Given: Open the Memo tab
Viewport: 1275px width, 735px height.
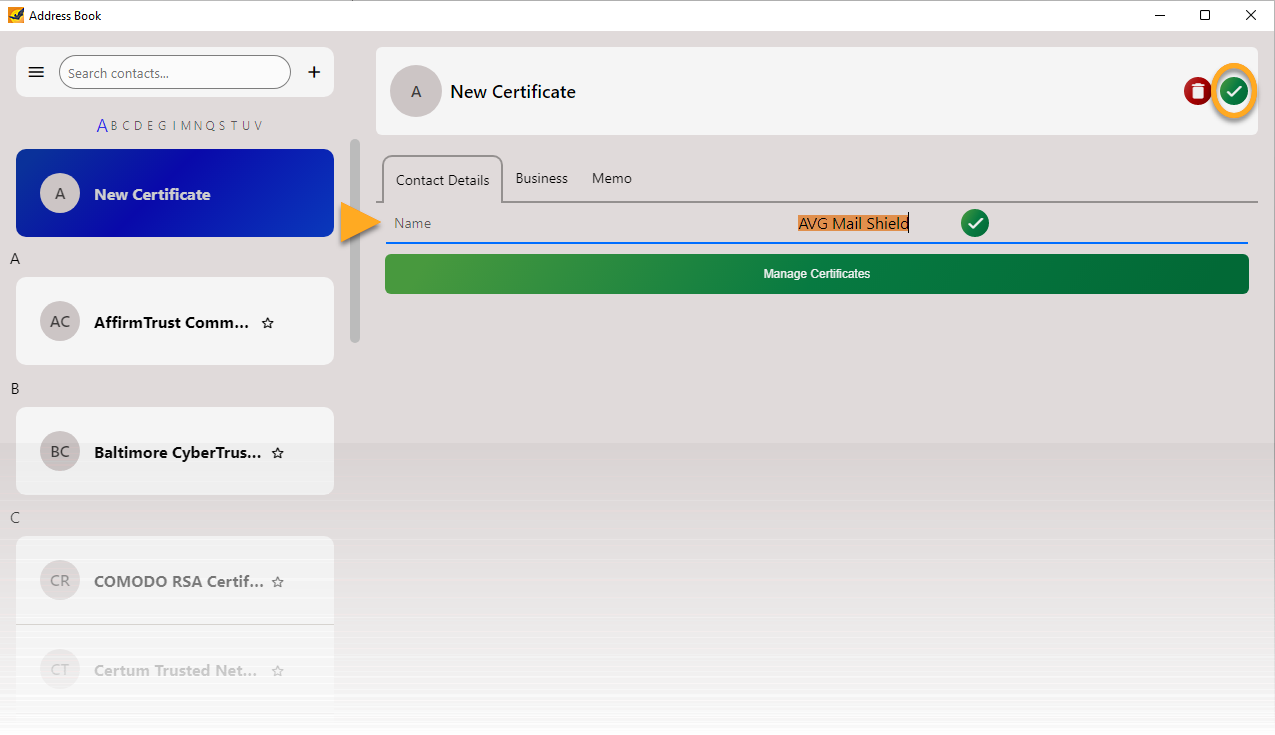Looking at the screenshot, I should tap(611, 178).
